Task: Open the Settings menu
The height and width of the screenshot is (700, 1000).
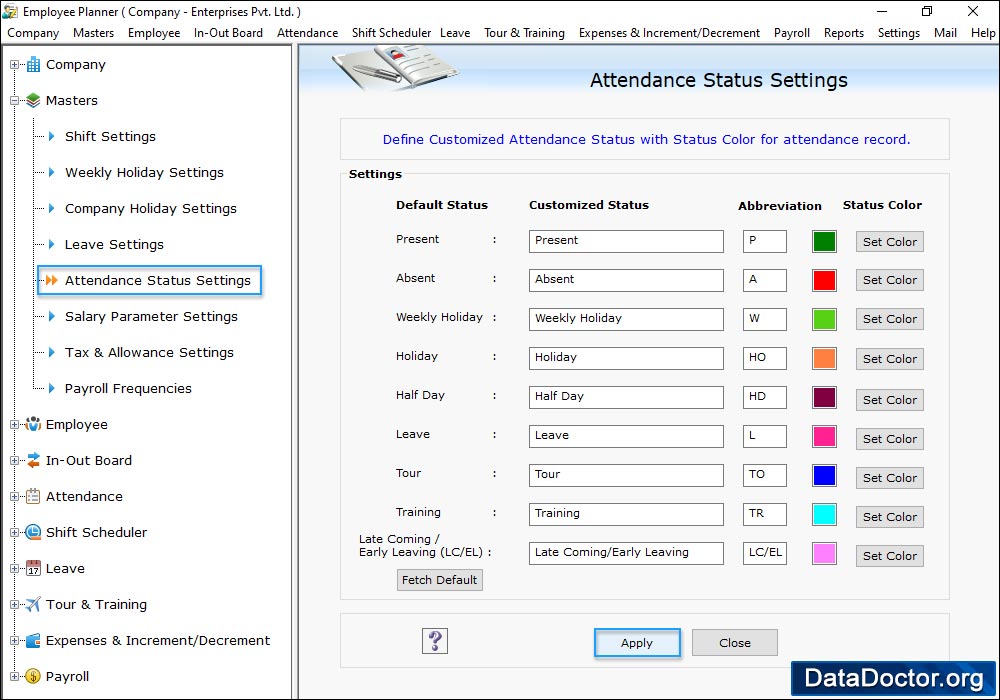Action: (x=898, y=33)
